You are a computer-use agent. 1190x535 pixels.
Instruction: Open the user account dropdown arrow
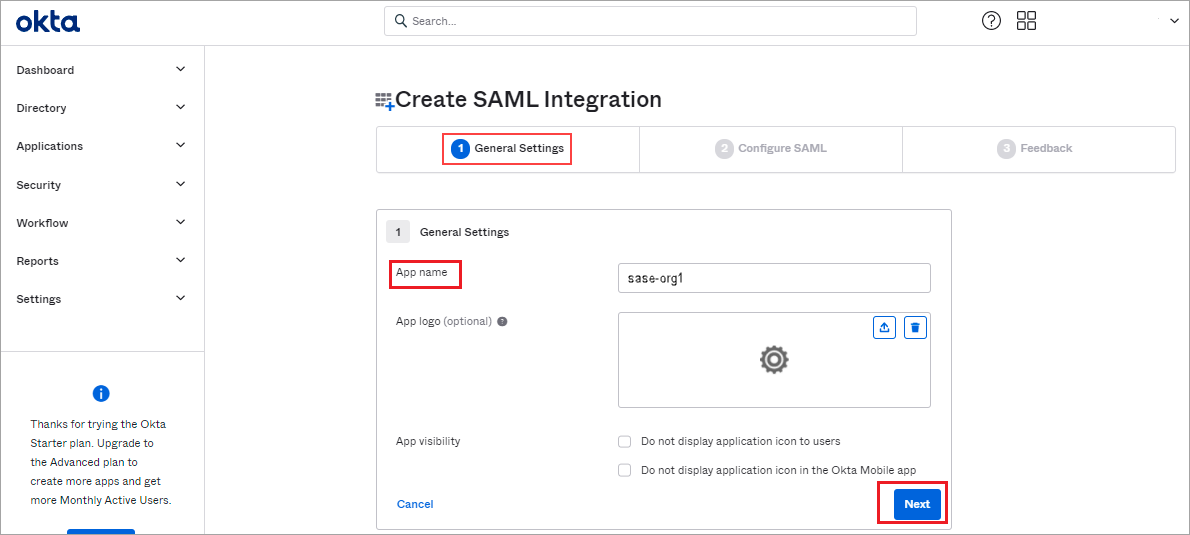(x=1174, y=21)
